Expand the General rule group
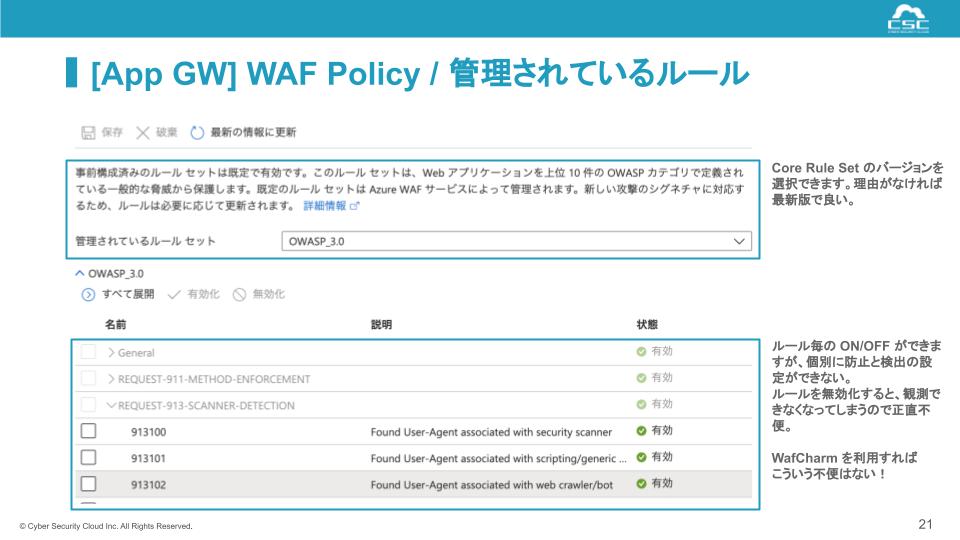 [111, 353]
